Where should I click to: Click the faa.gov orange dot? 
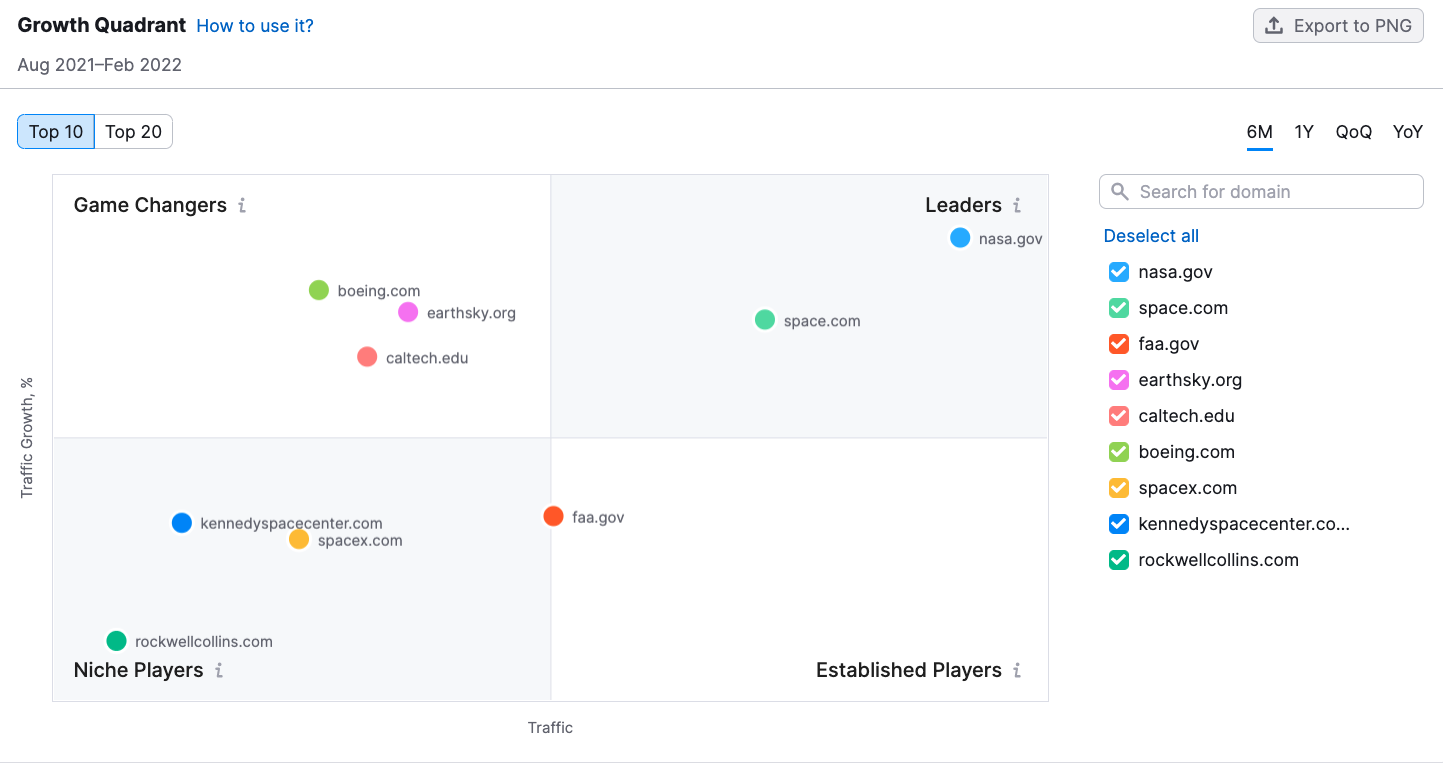[x=553, y=516]
